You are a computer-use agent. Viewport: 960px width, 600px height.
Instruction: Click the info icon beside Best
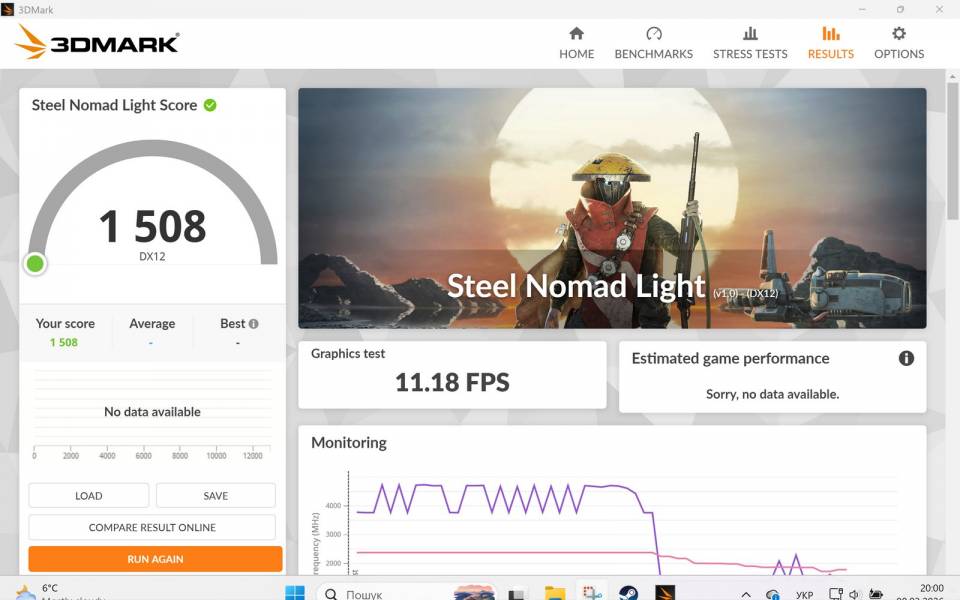(254, 324)
